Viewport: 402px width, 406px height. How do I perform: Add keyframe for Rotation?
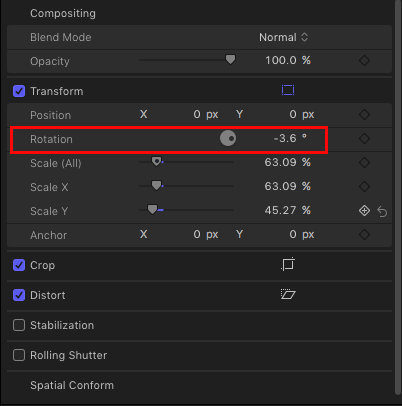coord(364,138)
